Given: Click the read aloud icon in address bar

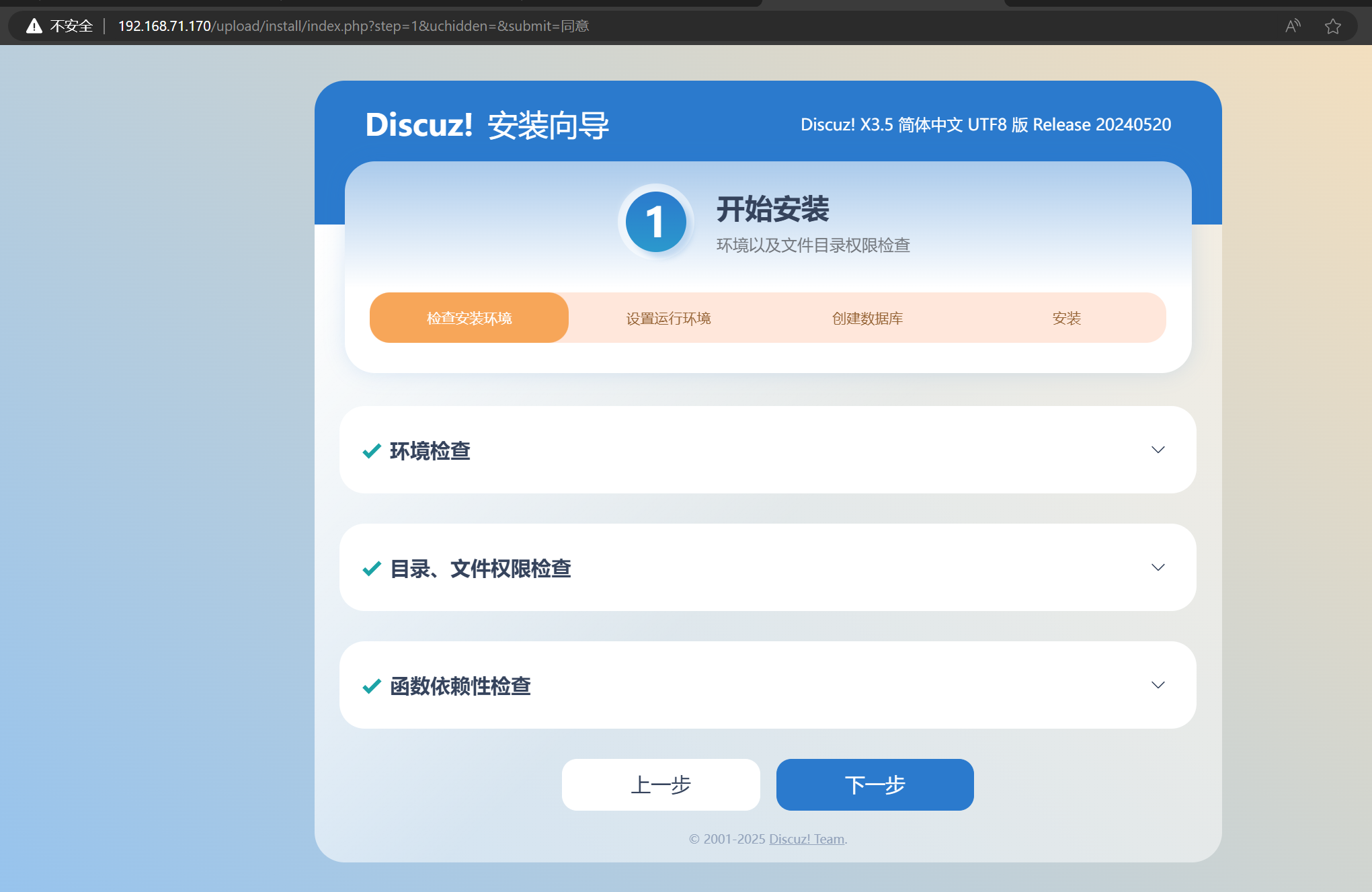Looking at the screenshot, I should (x=1293, y=26).
